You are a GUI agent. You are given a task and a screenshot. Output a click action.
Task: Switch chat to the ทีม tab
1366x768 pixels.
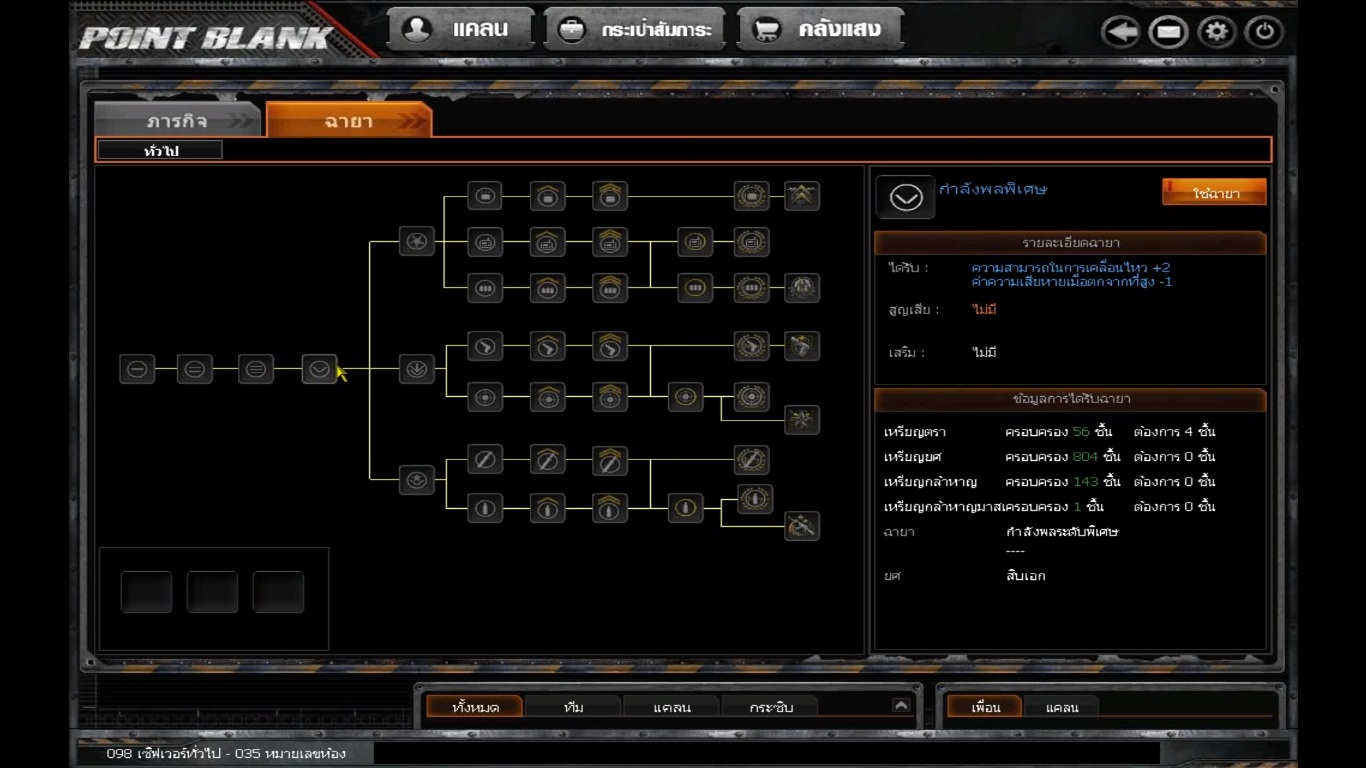(x=573, y=707)
